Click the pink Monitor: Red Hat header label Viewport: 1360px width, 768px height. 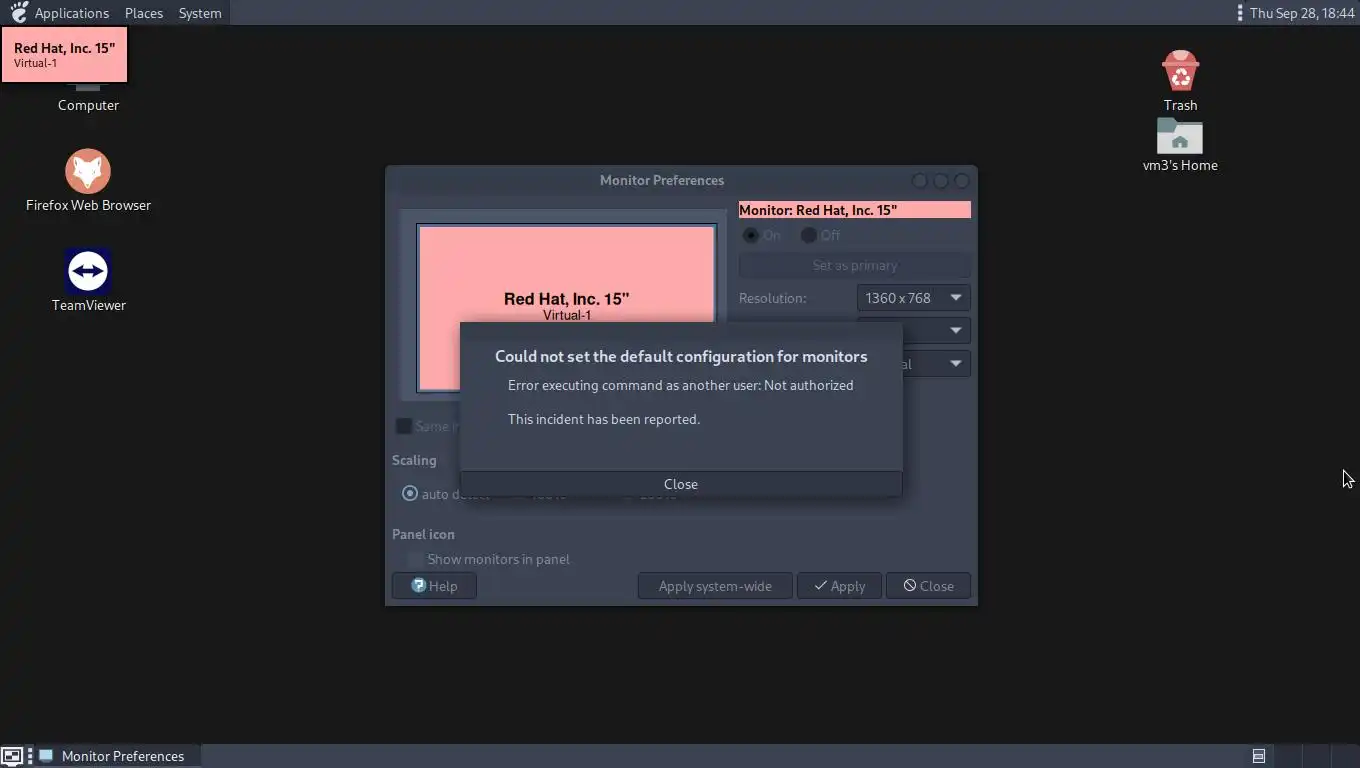(855, 210)
